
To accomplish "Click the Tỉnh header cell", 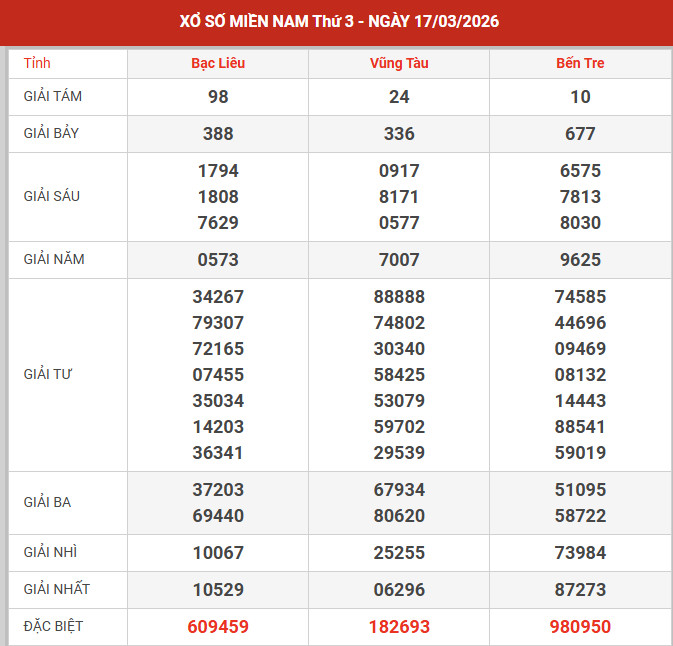I will (x=37, y=63).
